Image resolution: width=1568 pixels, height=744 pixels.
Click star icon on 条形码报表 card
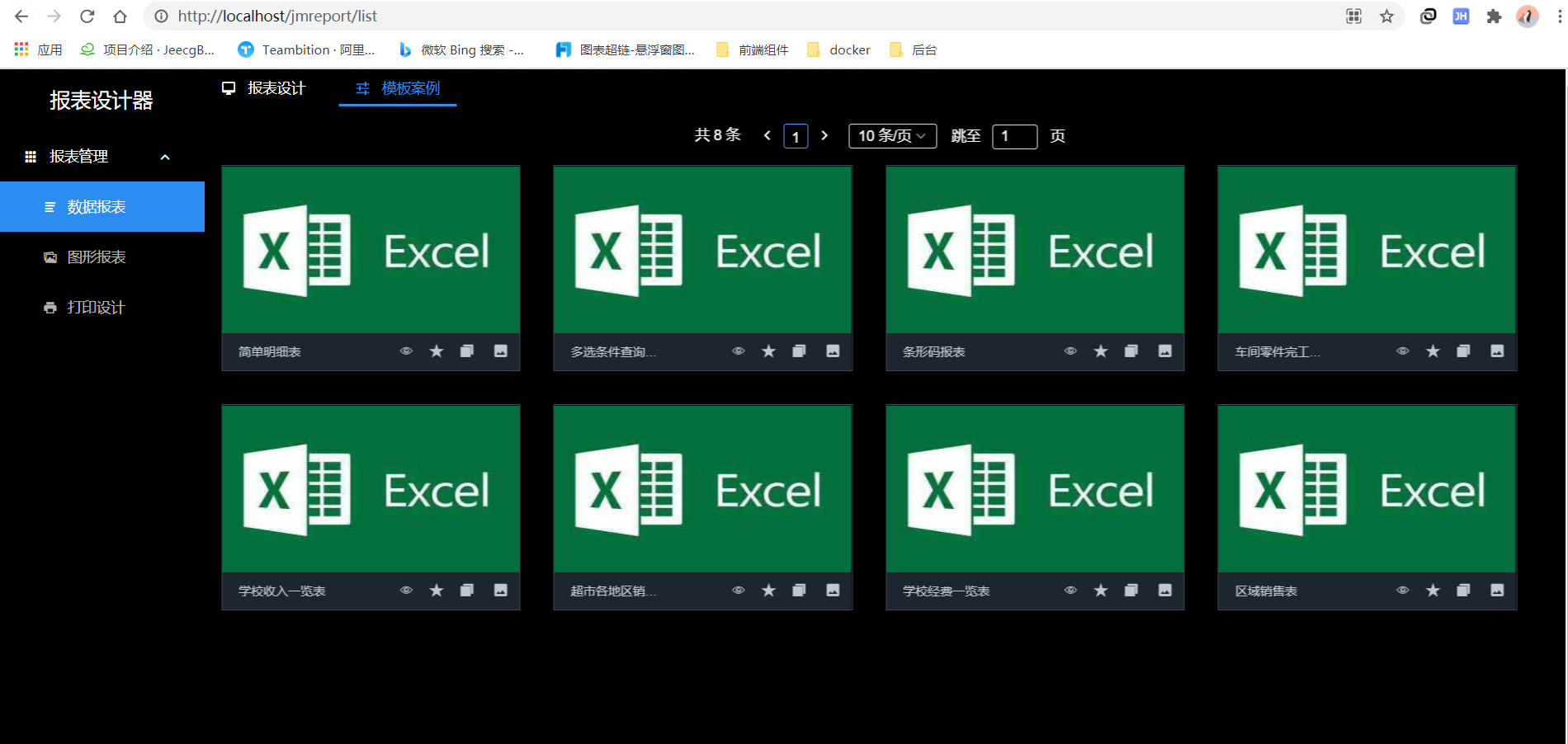click(1101, 351)
